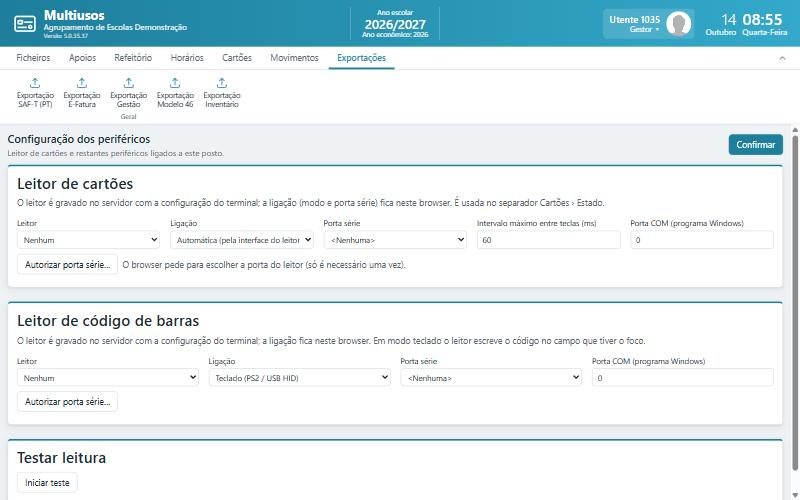Click the Confirmar button
Image resolution: width=800 pixels, height=500 pixels.
(x=755, y=144)
